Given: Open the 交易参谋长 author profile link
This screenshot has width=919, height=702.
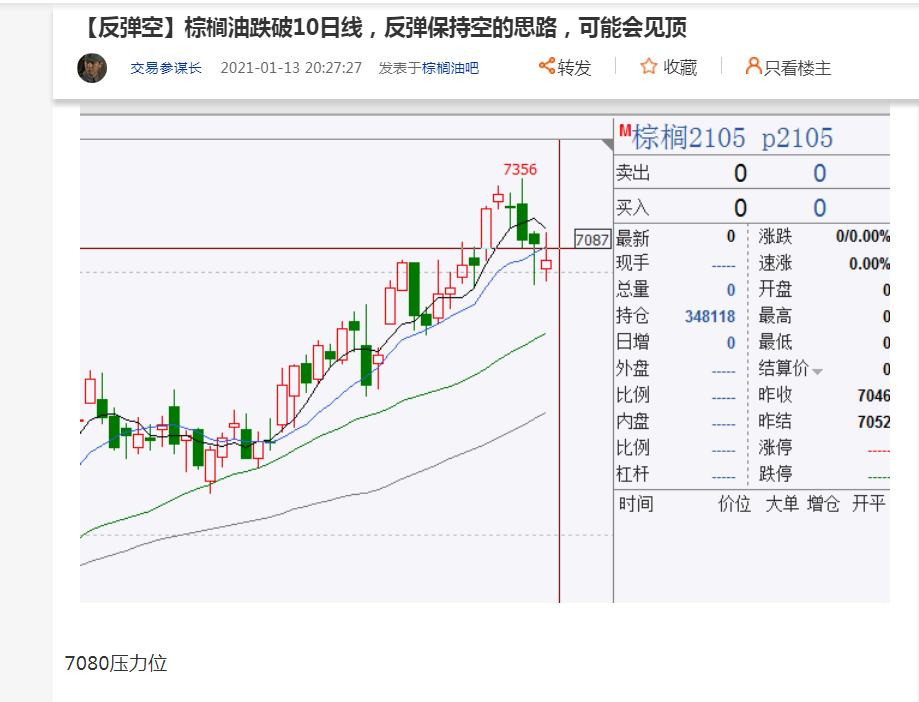Looking at the screenshot, I should 166,68.
